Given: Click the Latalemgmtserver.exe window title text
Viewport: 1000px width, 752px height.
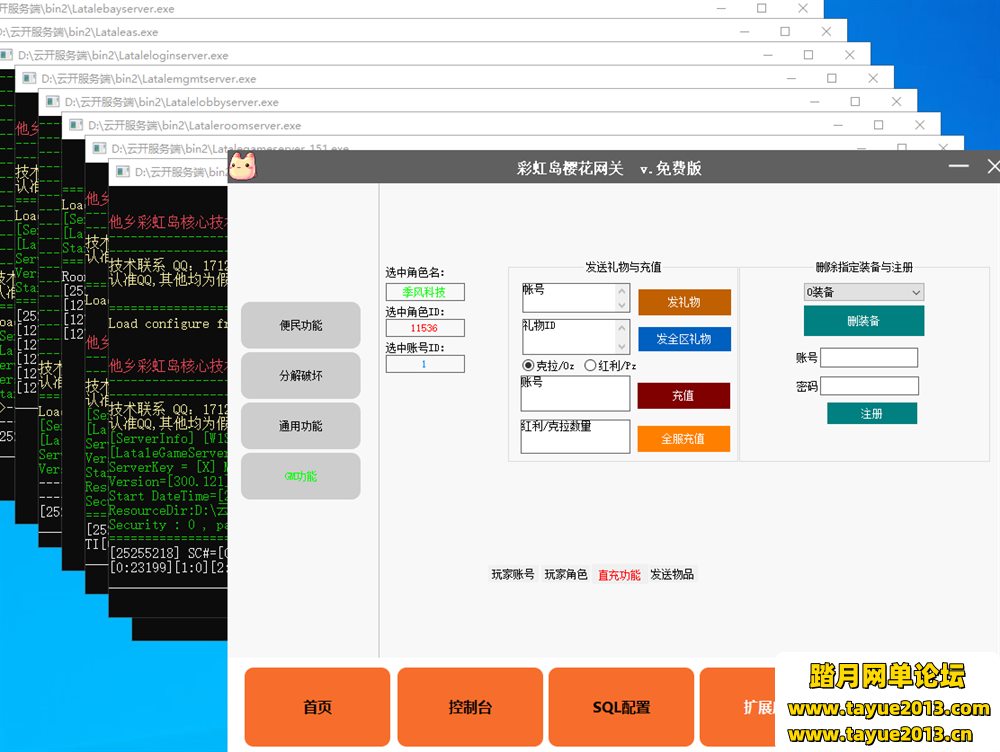Looking at the screenshot, I should (149, 78).
